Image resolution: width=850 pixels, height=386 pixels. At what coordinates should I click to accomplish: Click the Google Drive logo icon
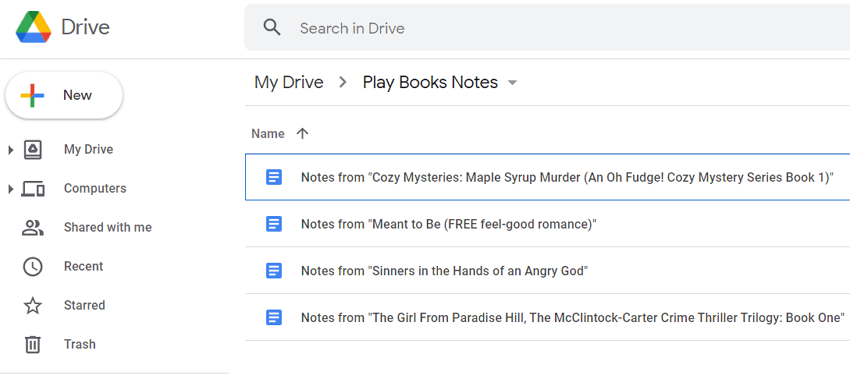pyautogui.click(x=34, y=27)
